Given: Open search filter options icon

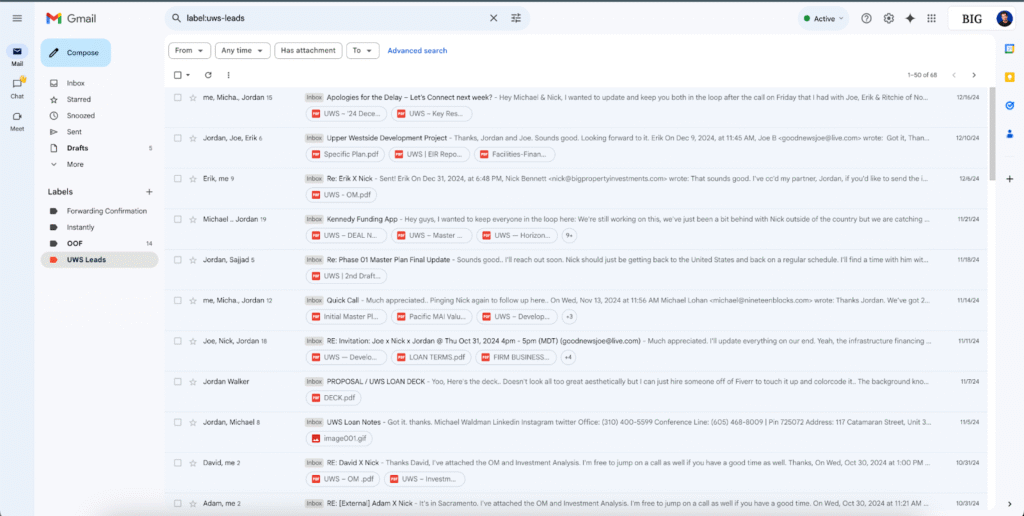Looking at the screenshot, I should tap(516, 18).
